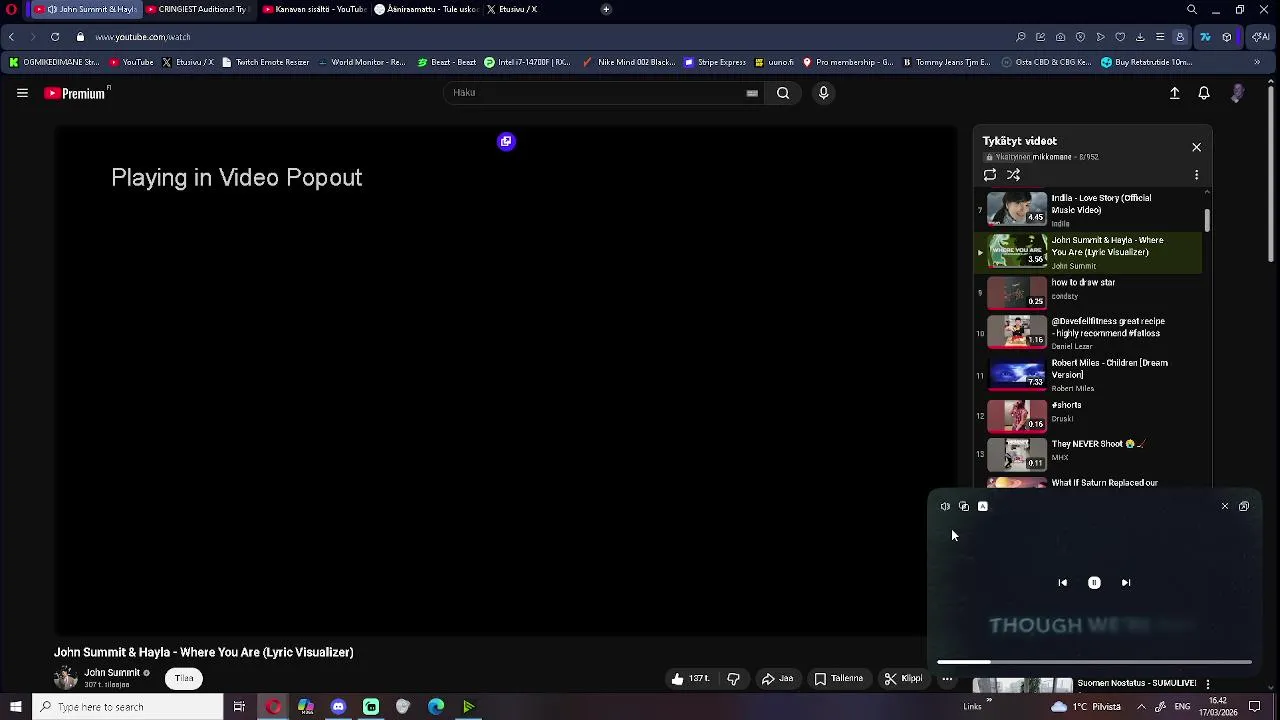Open more actions ellipsis below video
Screen dimensions: 1280x720
(x=947, y=679)
